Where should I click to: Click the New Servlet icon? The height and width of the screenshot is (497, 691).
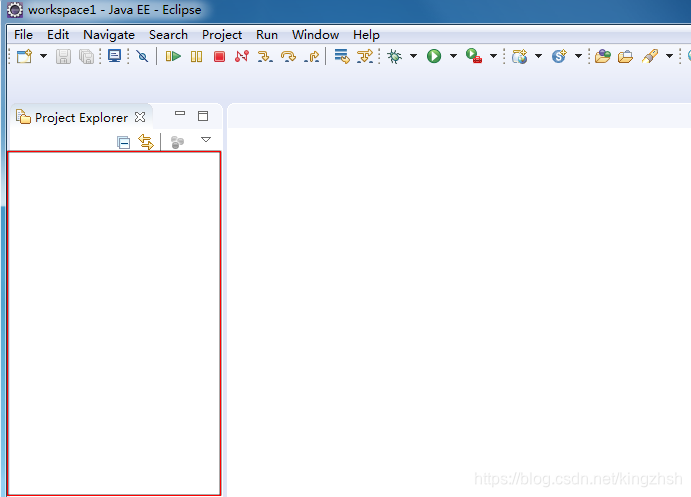(559, 56)
